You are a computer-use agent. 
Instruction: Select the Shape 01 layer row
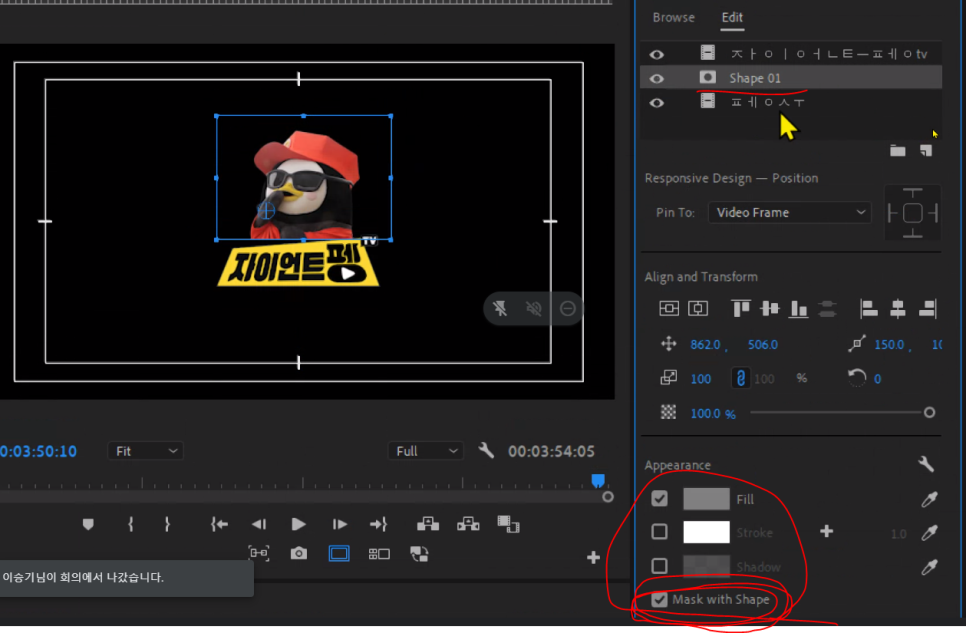791,78
